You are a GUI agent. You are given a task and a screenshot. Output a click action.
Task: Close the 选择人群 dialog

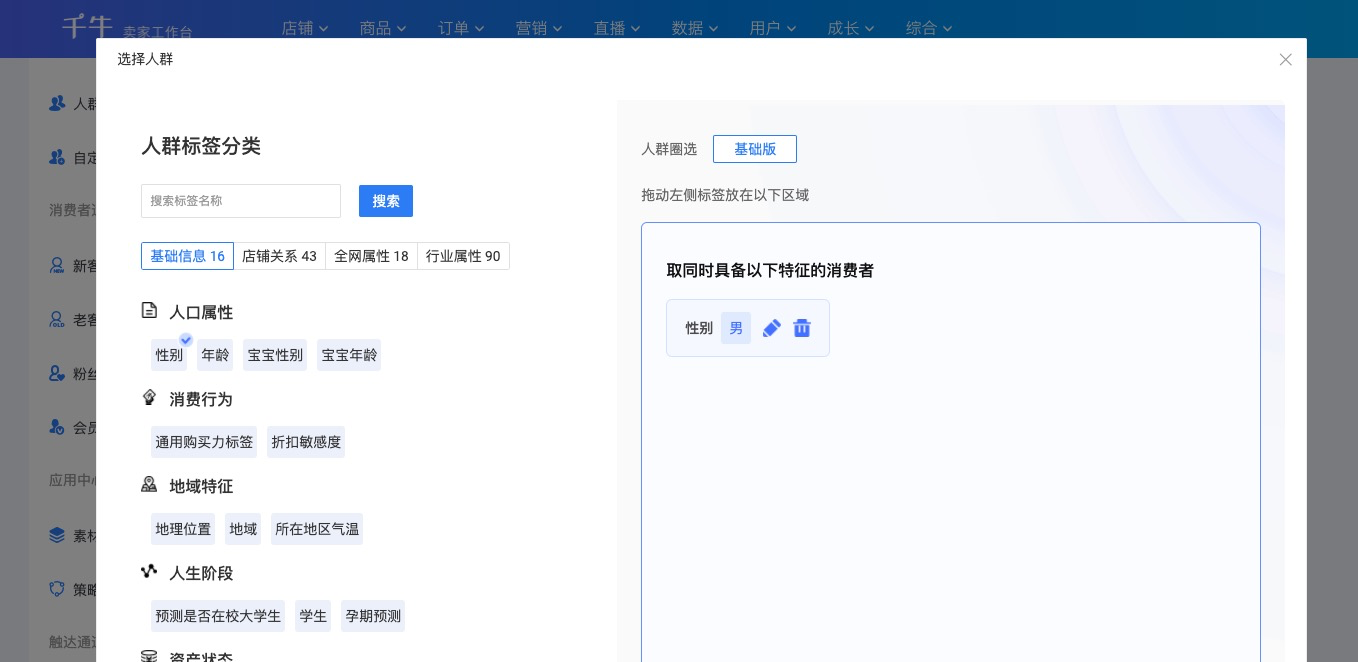click(1286, 59)
